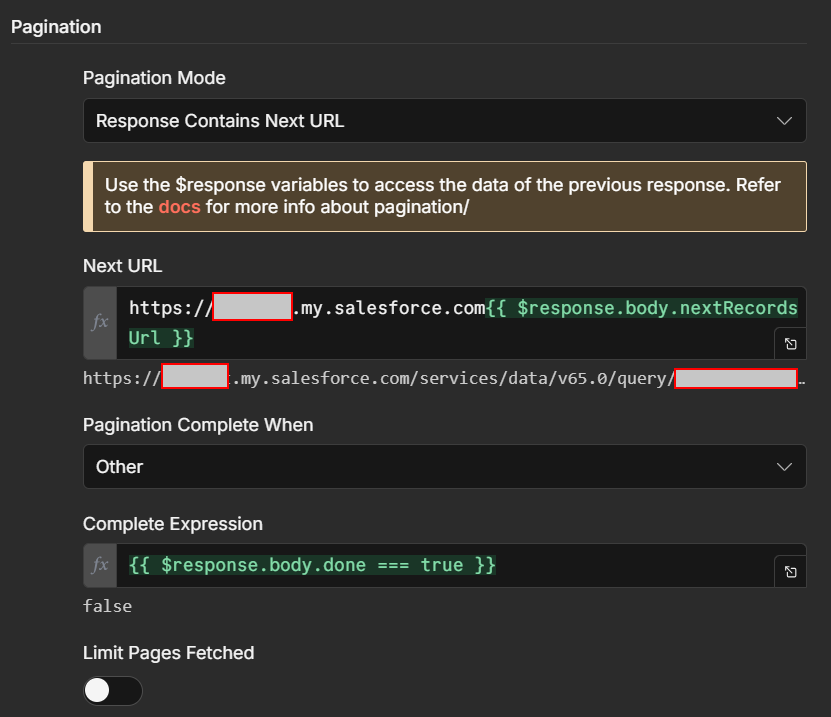Click the Pagination Mode label
Viewport: 831px width, 717px height.
(x=154, y=78)
